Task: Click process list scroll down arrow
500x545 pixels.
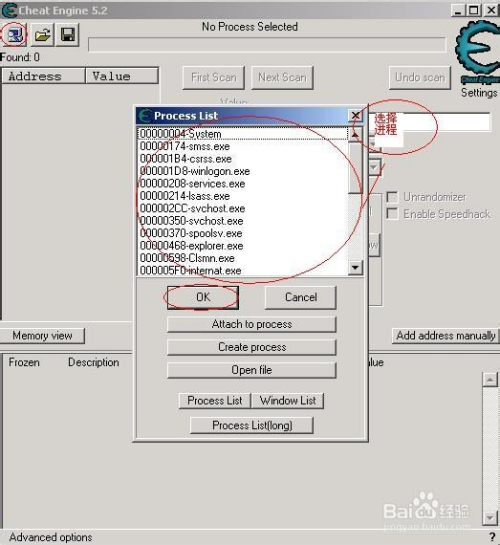Action: pyautogui.click(x=355, y=268)
